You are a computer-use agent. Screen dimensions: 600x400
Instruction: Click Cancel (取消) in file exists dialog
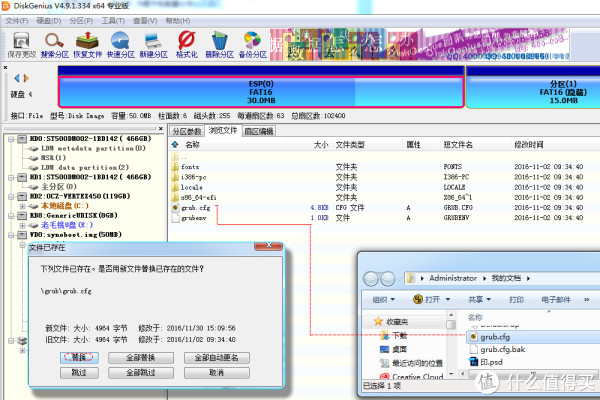(x=217, y=372)
